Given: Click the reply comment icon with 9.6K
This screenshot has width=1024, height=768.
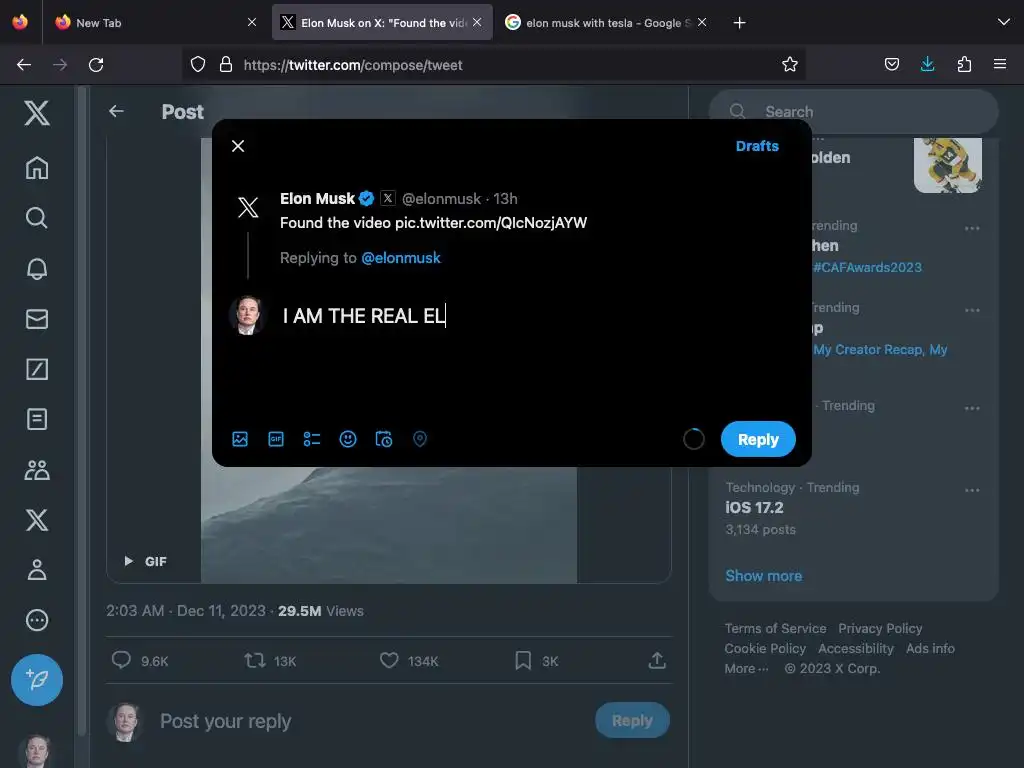Looking at the screenshot, I should point(121,660).
